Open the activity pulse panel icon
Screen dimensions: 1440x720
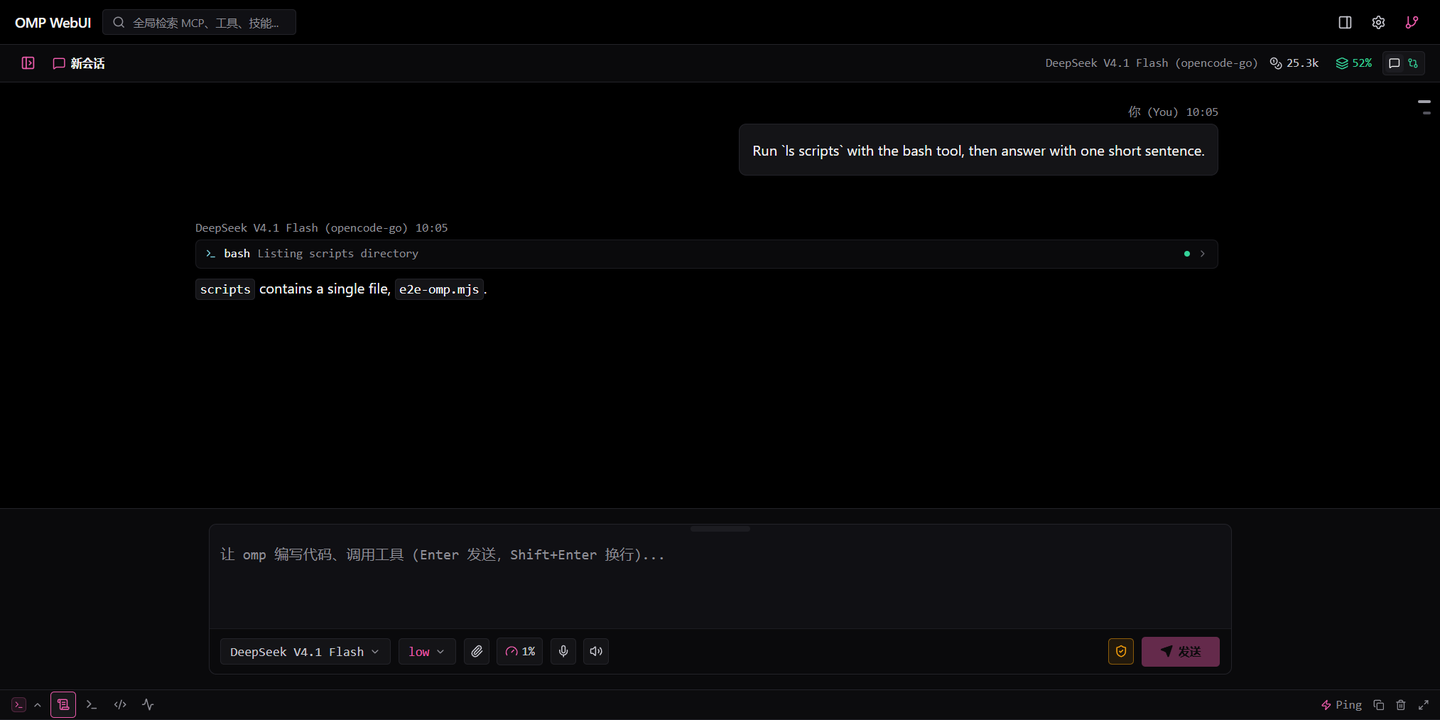point(148,705)
